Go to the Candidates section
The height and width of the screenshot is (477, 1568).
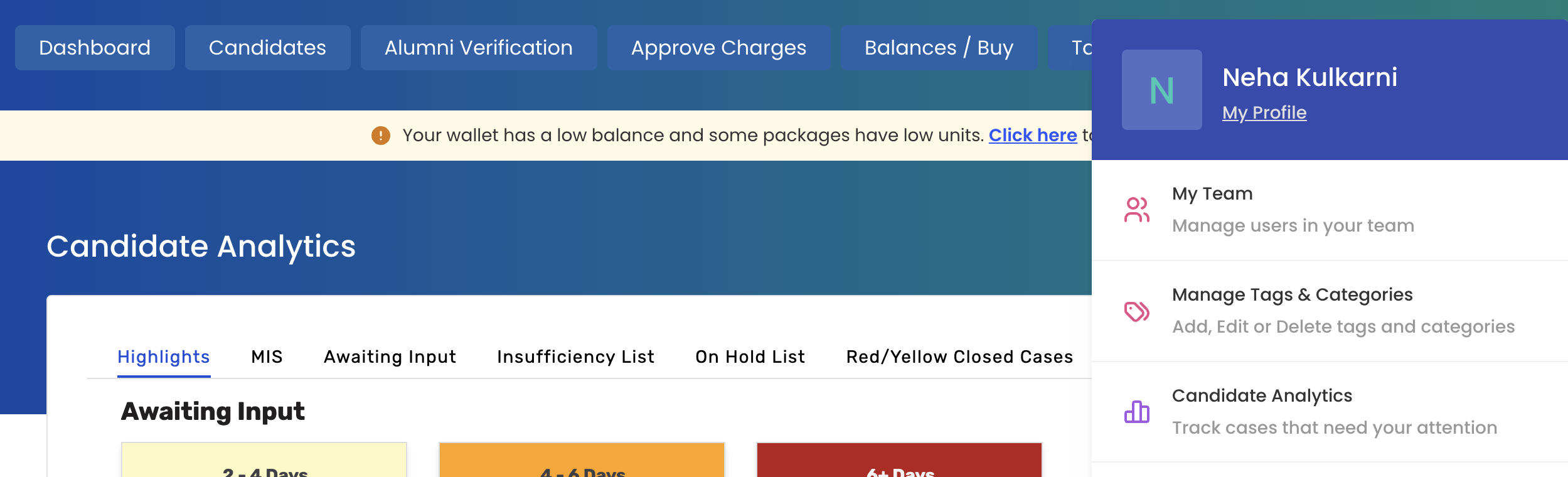click(x=267, y=48)
